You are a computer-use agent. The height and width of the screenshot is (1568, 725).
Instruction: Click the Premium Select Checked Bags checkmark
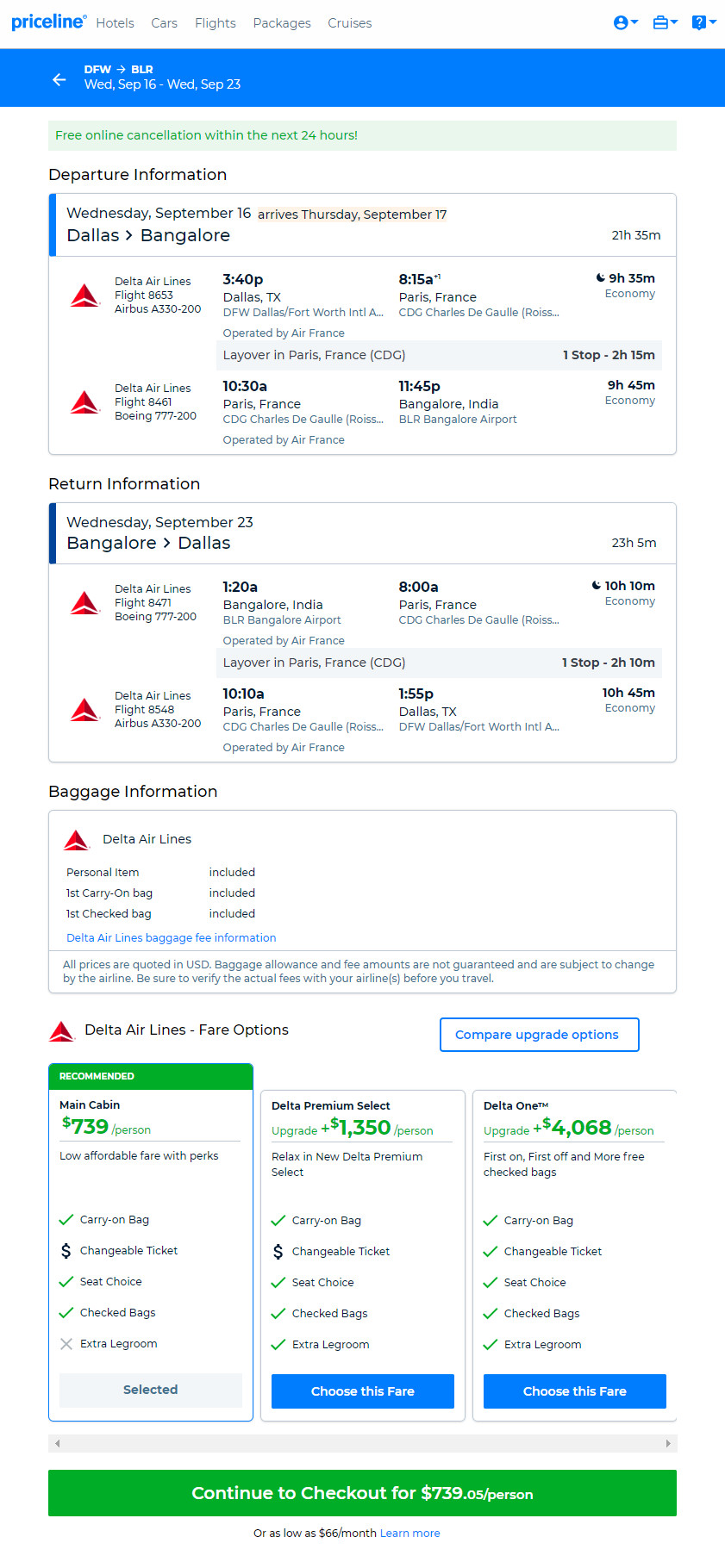[x=278, y=1313]
